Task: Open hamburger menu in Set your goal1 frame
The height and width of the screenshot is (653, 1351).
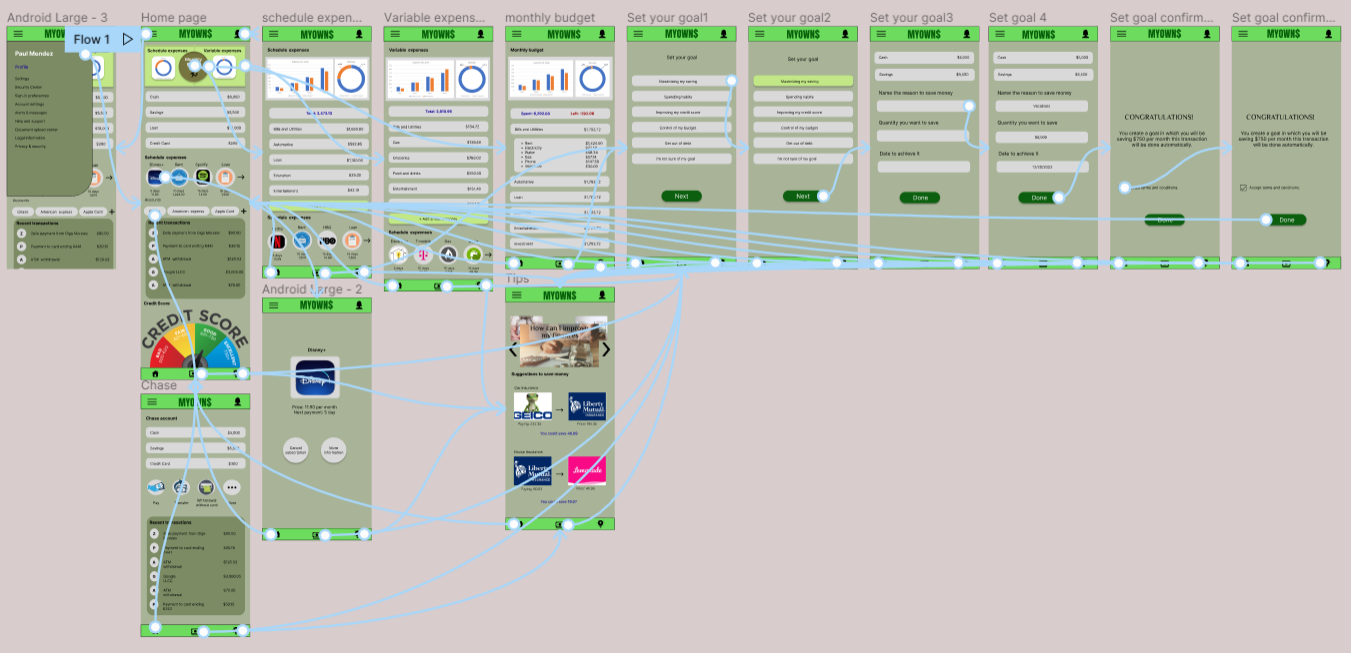Action: coord(637,34)
